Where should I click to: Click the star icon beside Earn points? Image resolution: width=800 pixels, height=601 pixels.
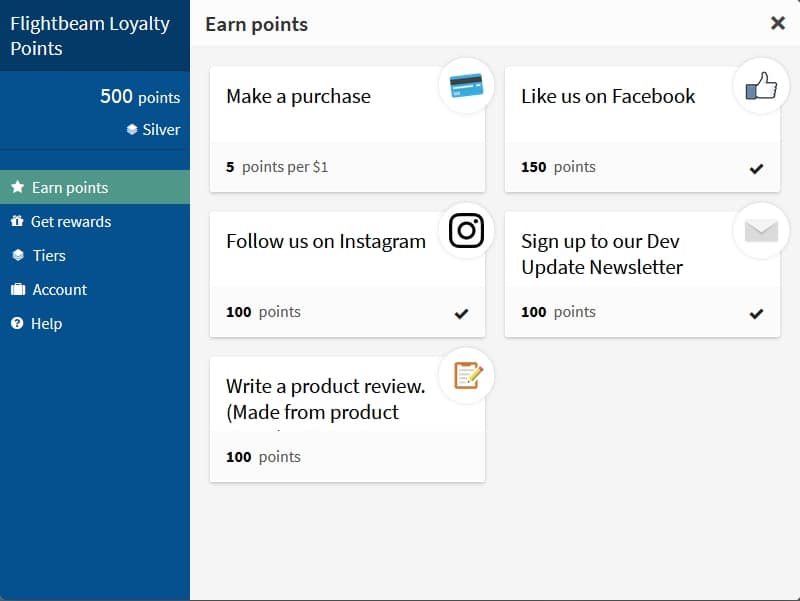(17, 187)
